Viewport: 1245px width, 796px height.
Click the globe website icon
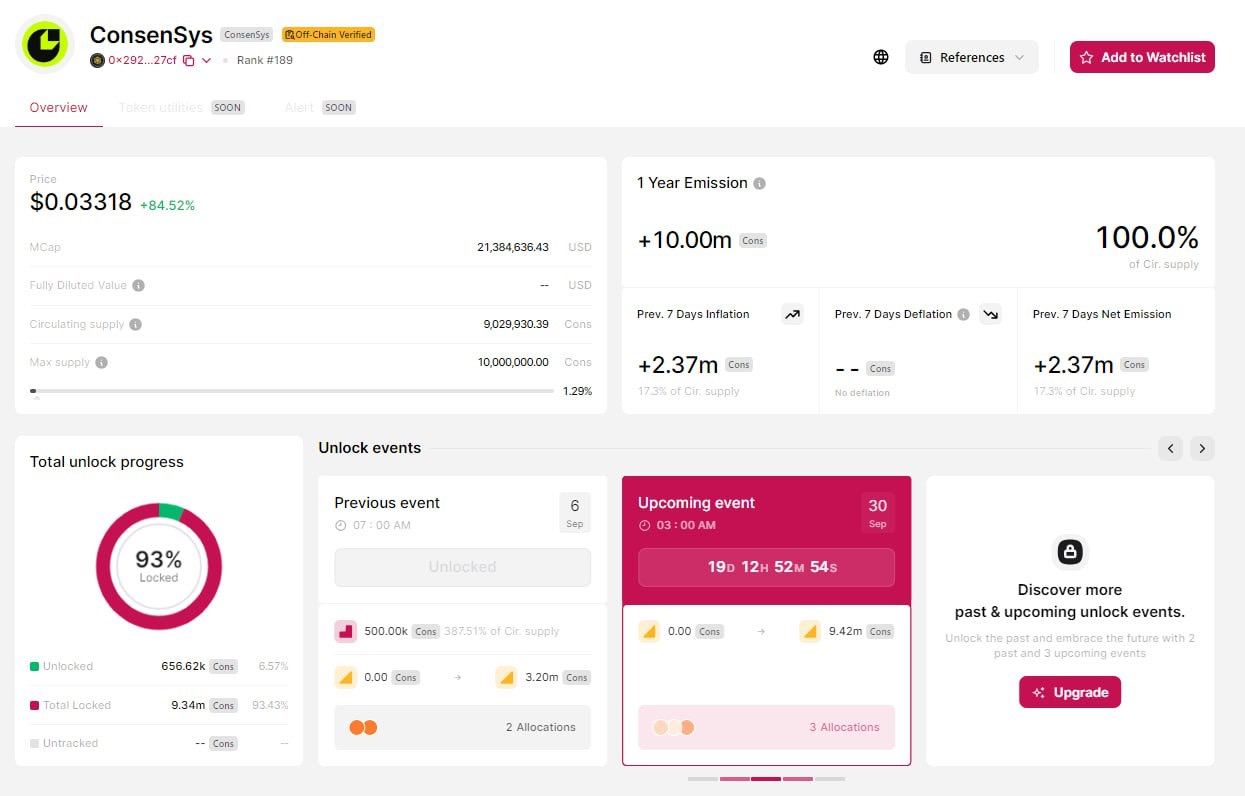(x=880, y=57)
